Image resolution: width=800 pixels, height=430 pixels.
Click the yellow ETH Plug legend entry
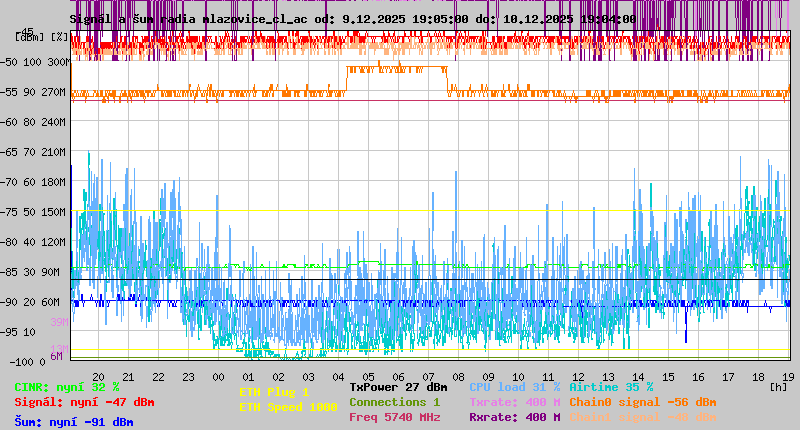[274, 392]
